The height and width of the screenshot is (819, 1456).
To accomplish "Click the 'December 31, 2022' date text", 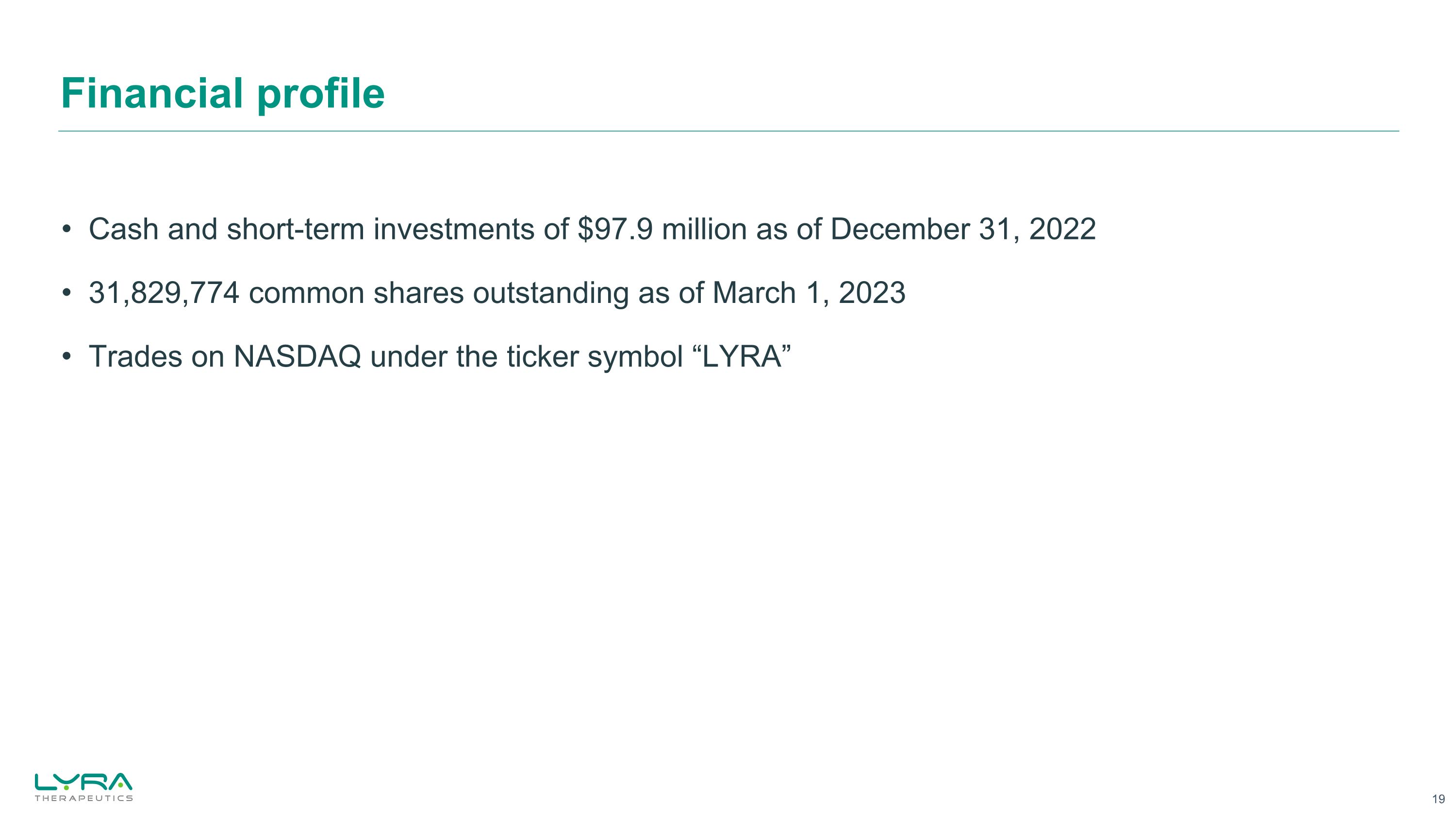I will click(x=962, y=230).
